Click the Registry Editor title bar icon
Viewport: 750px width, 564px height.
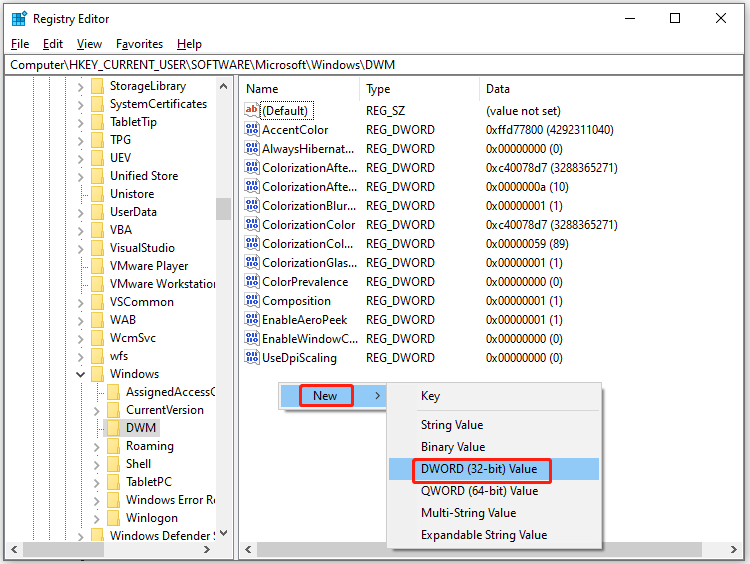click(19, 19)
